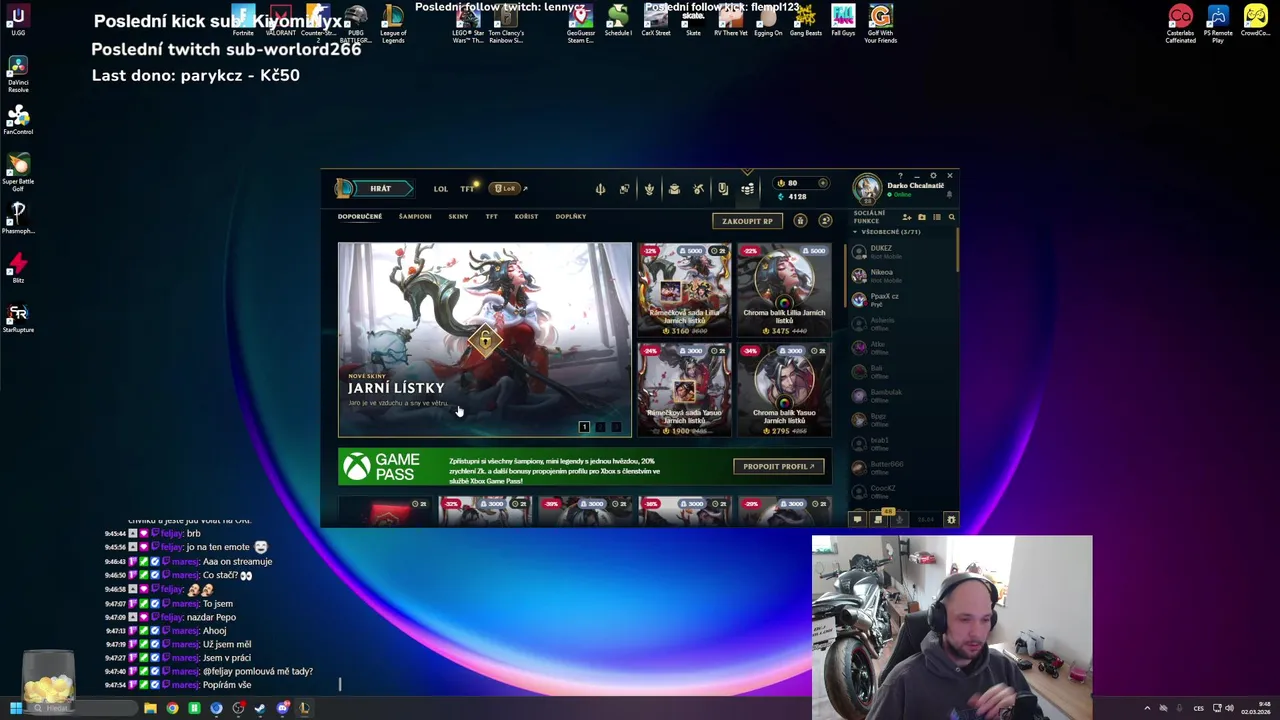Open the collection laurel icon
1280x720 pixels.
click(649, 188)
